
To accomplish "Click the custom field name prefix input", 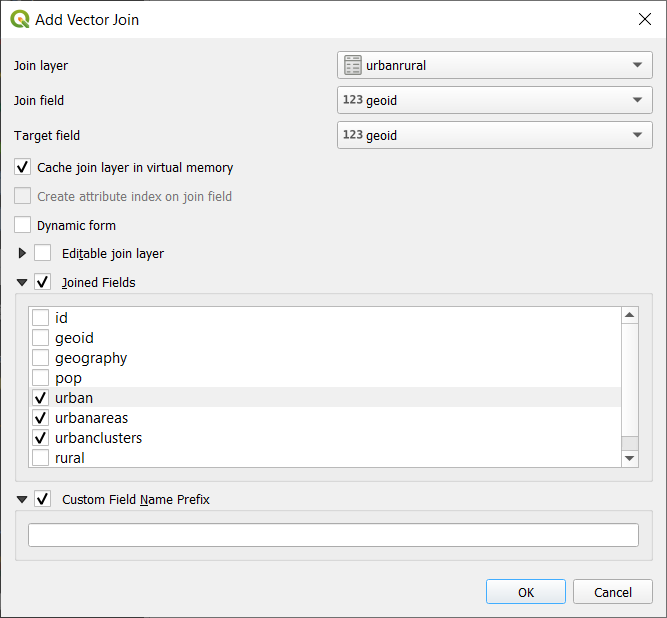I will tap(333, 535).
